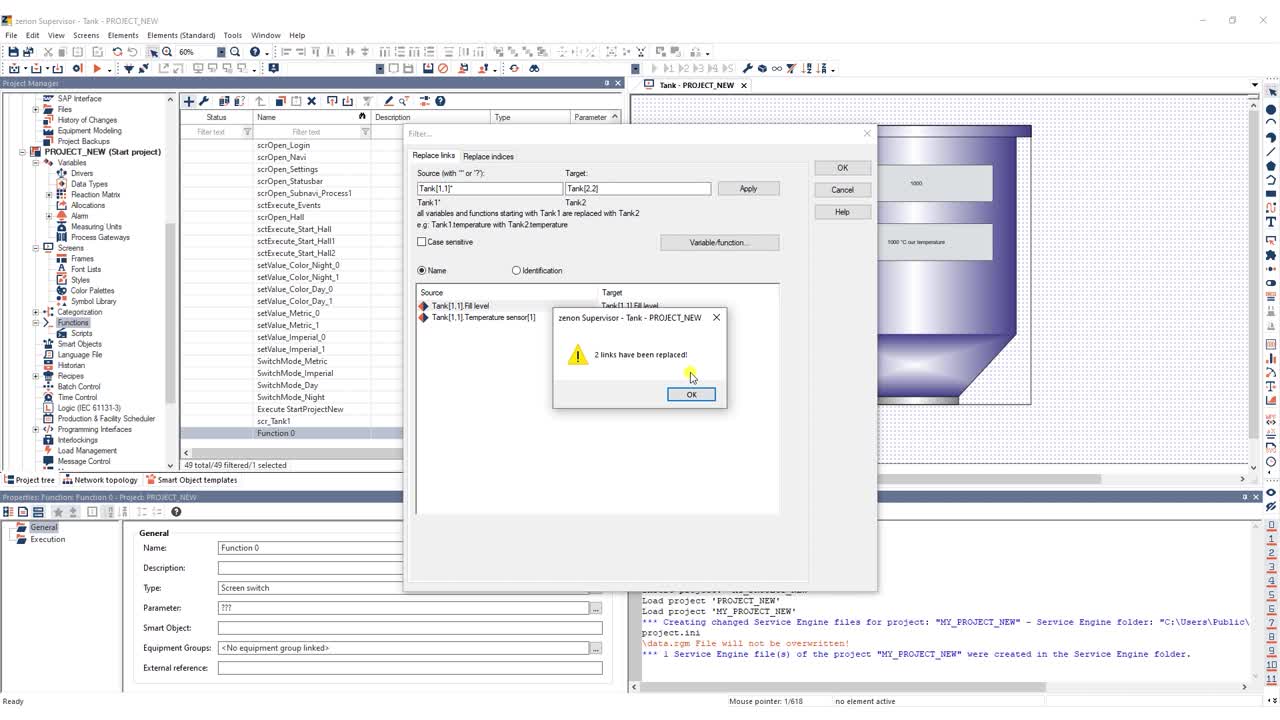Click the Apply button next to Target
1280x720 pixels.
(x=748, y=188)
